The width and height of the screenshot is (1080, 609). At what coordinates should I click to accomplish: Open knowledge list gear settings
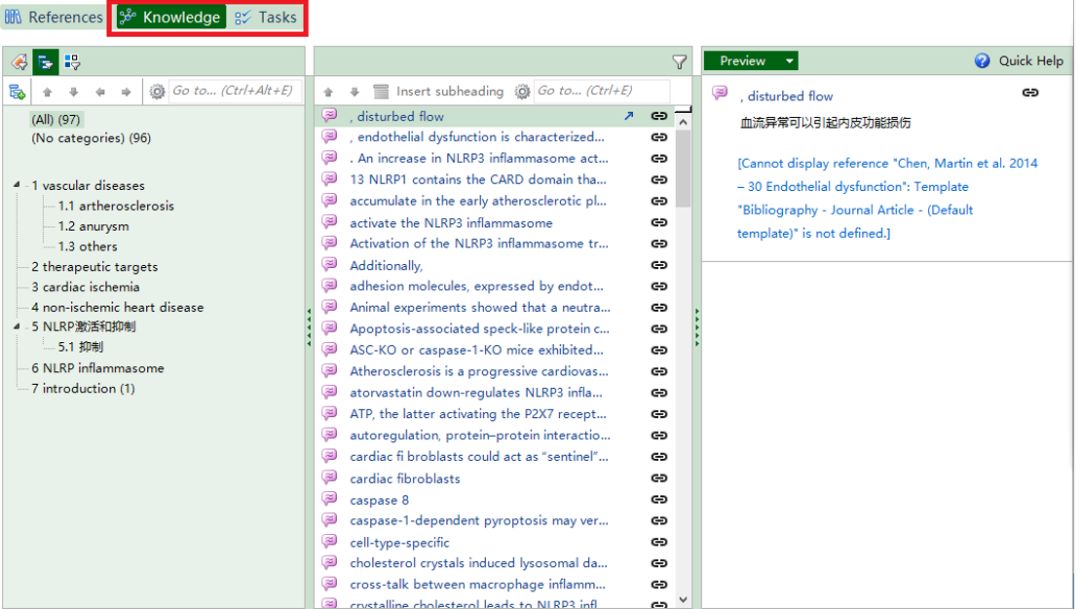click(x=523, y=91)
